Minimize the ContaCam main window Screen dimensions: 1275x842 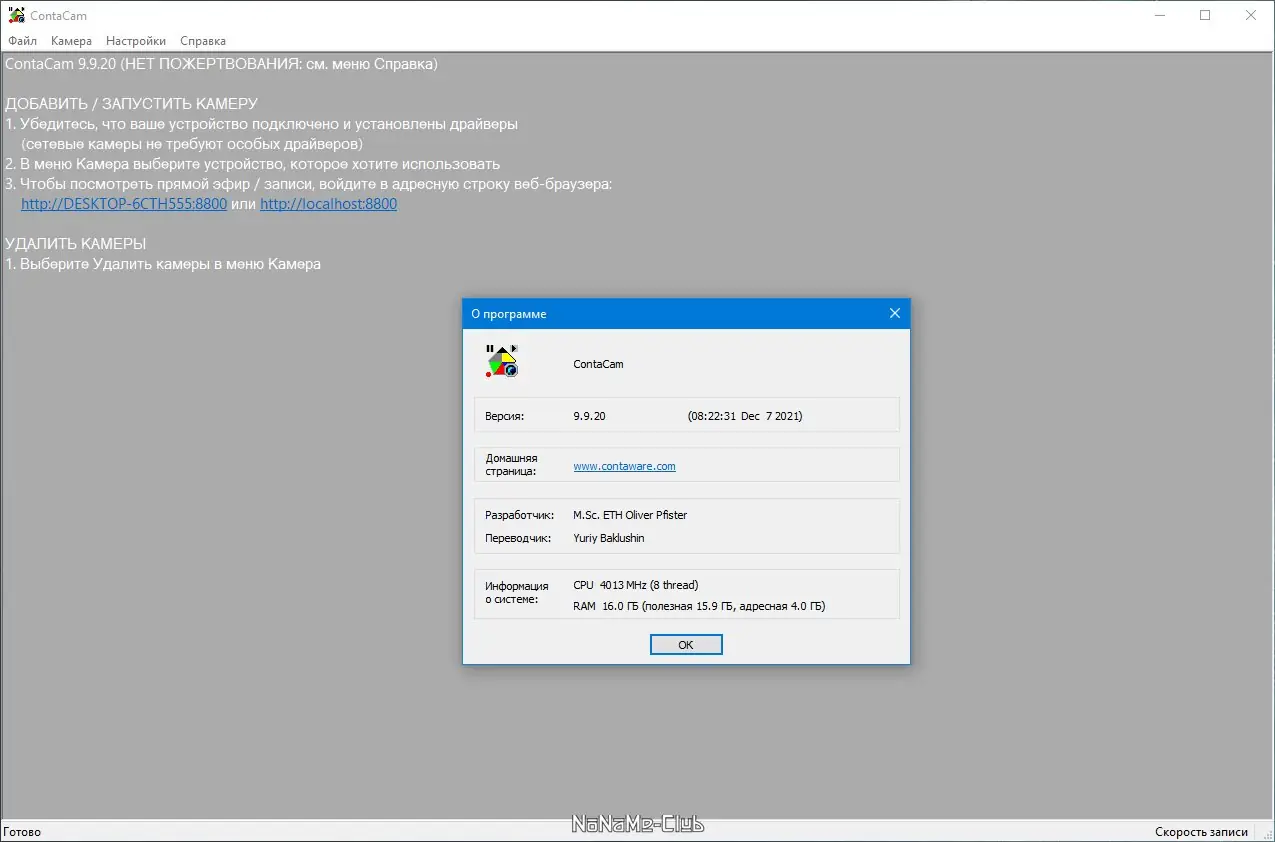pos(1158,15)
